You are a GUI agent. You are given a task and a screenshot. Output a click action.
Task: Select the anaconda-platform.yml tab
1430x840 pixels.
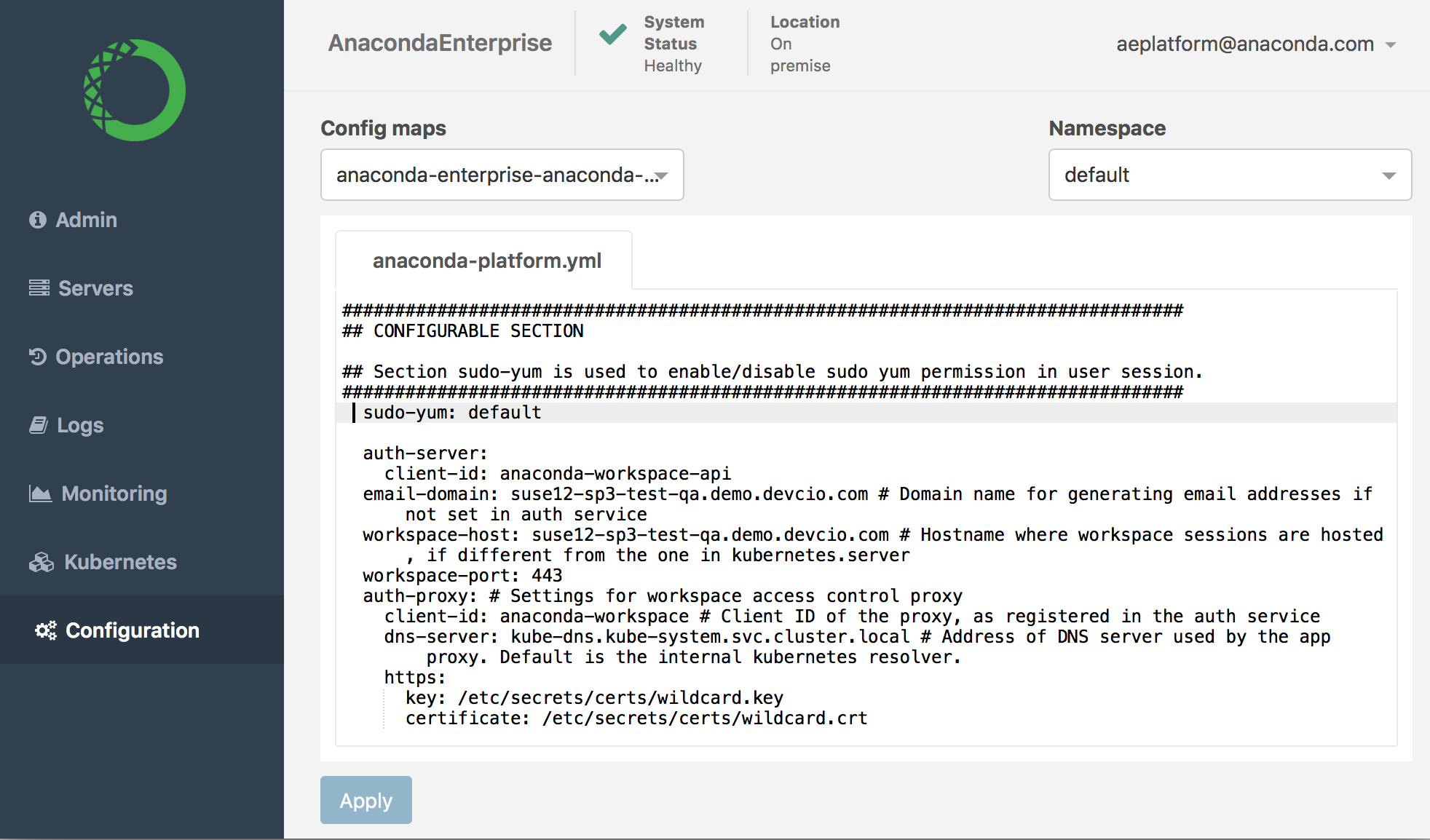tap(487, 261)
